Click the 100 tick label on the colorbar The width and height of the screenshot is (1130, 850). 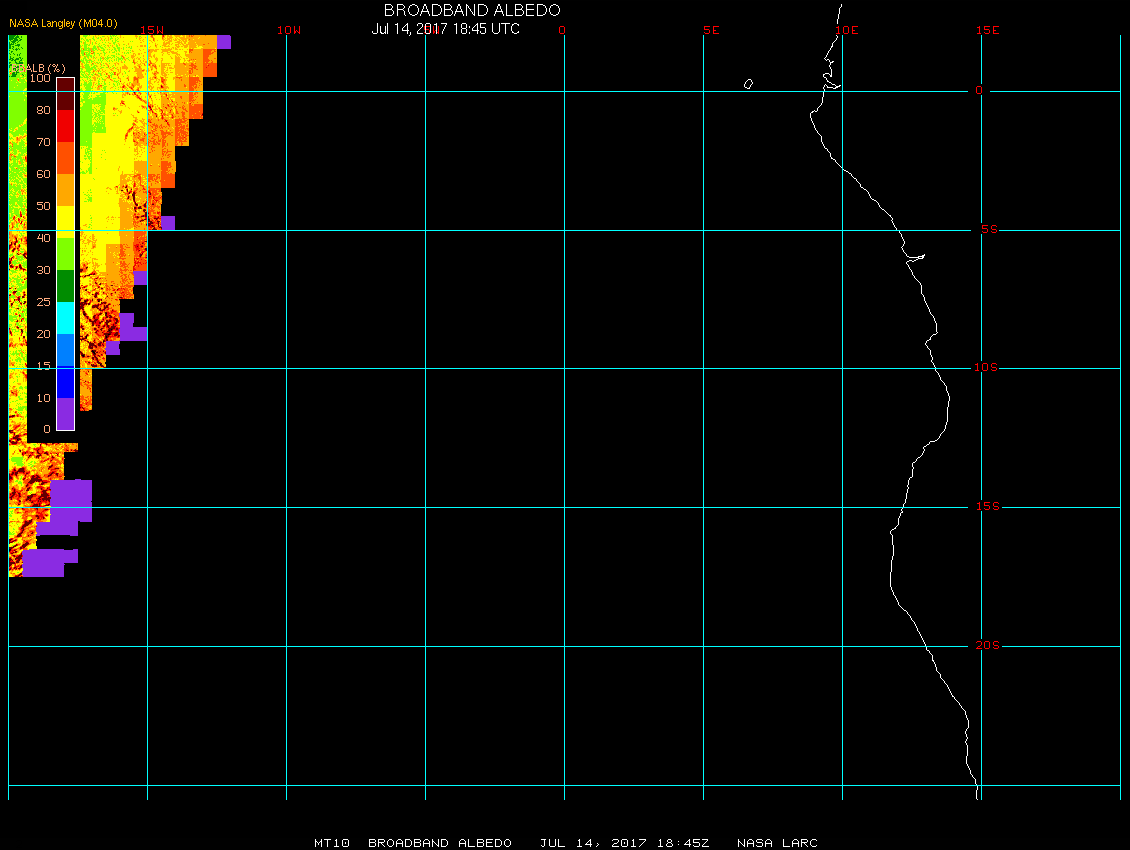click(x=40, y=78)
